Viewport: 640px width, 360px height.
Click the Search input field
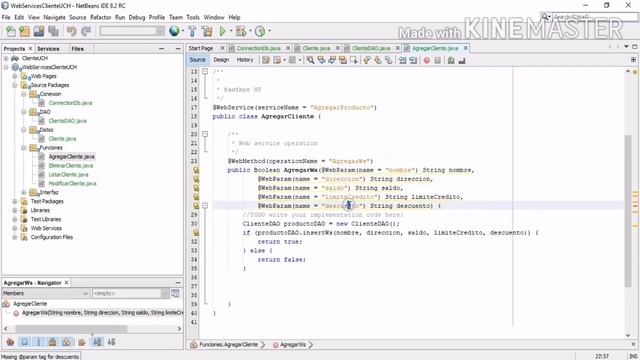[x=595, y=17]
